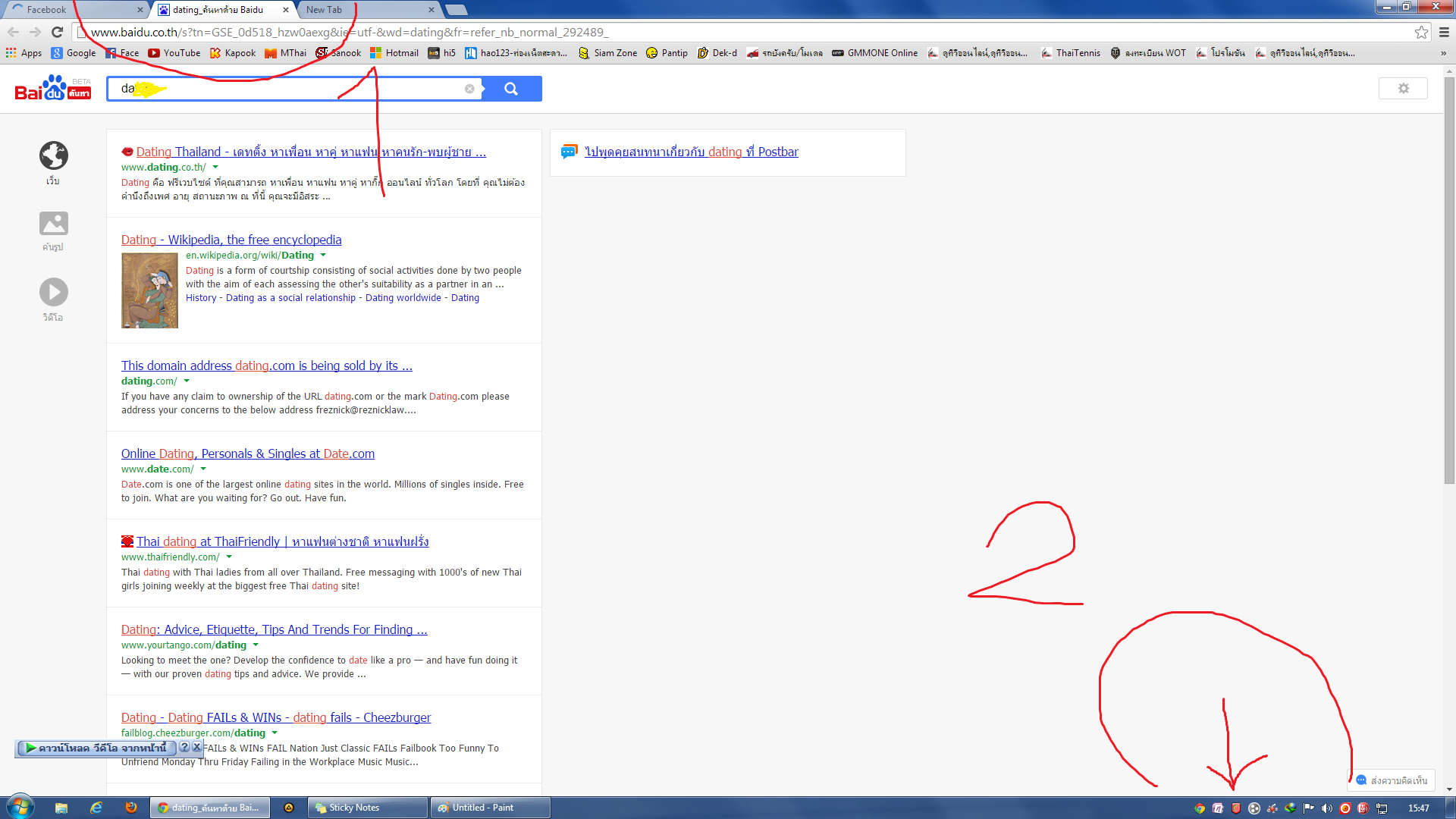Bookmark this page with the star icon

tap(1421, 32)
